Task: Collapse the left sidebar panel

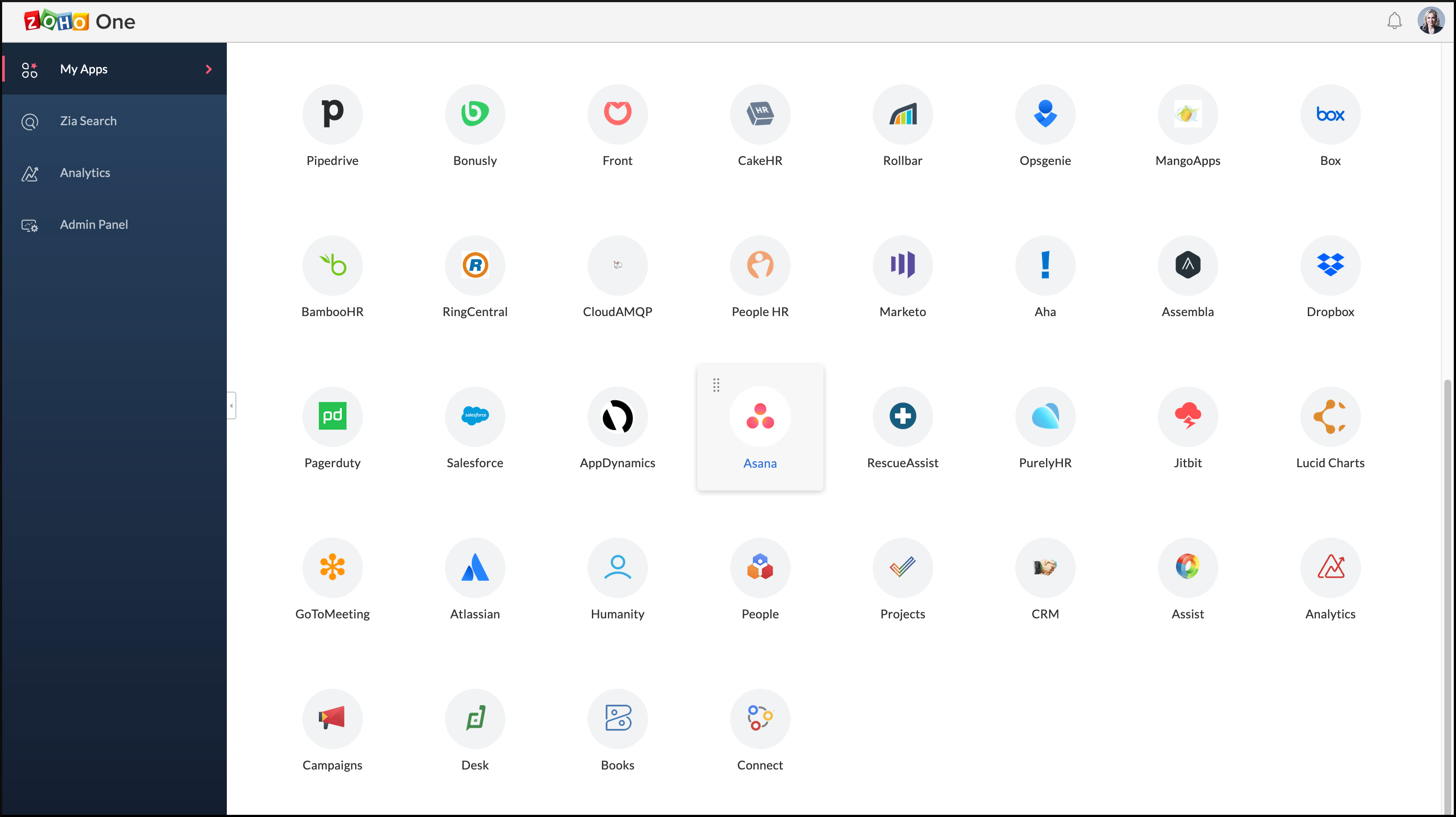Action: [231, 405]
